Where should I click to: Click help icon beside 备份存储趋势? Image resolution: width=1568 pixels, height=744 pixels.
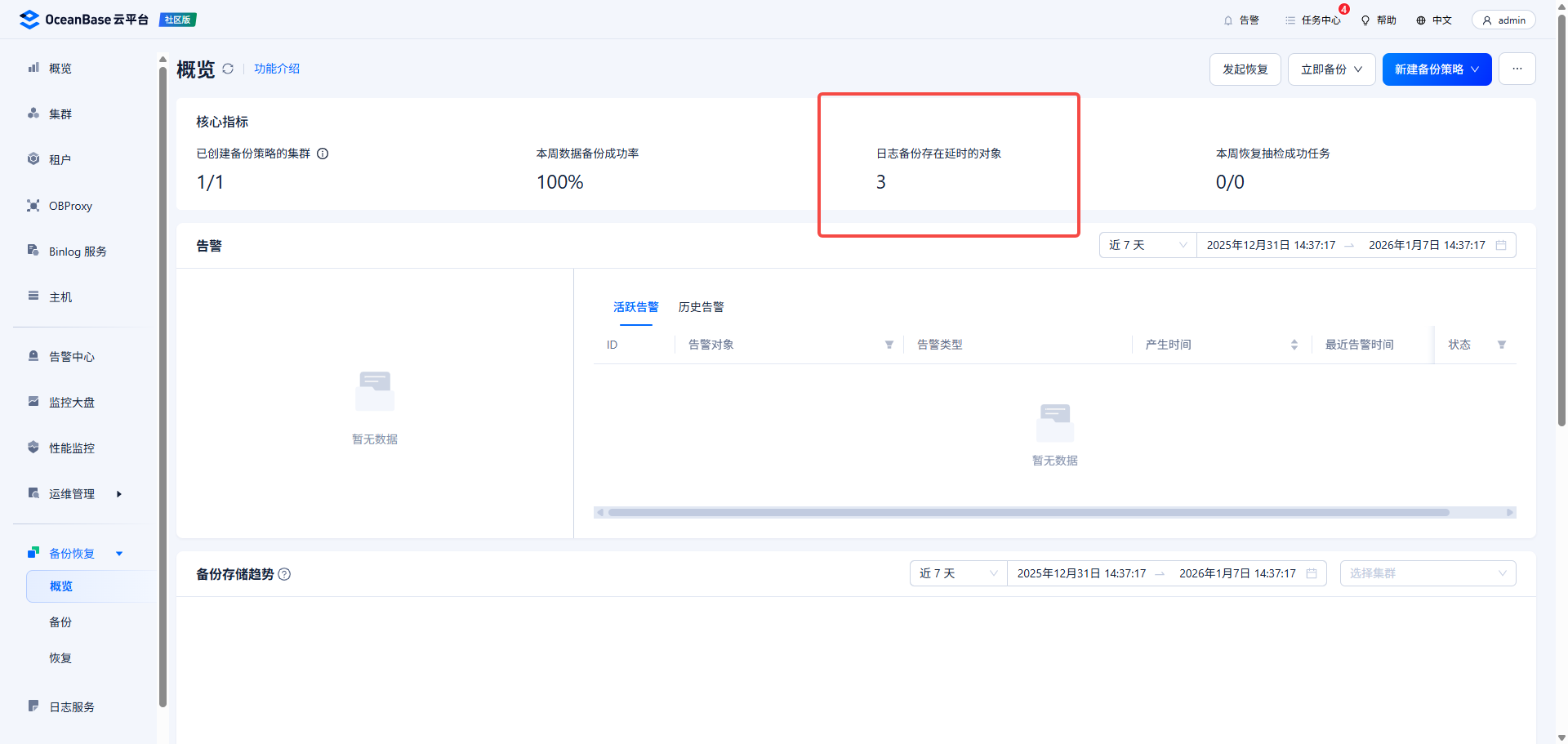click(x=284, y=574)
